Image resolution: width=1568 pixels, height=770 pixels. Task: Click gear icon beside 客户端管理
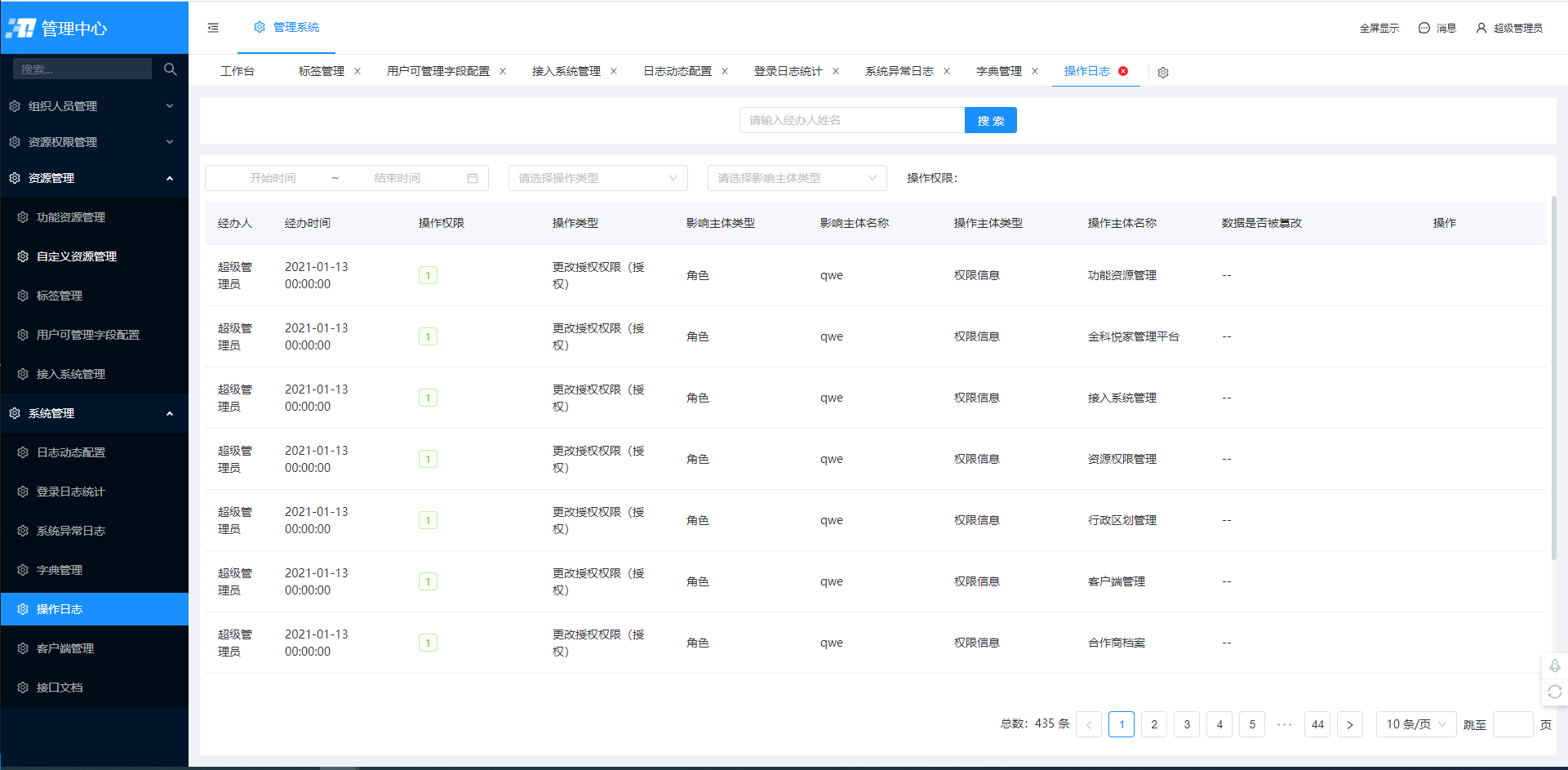coord(23,648)
